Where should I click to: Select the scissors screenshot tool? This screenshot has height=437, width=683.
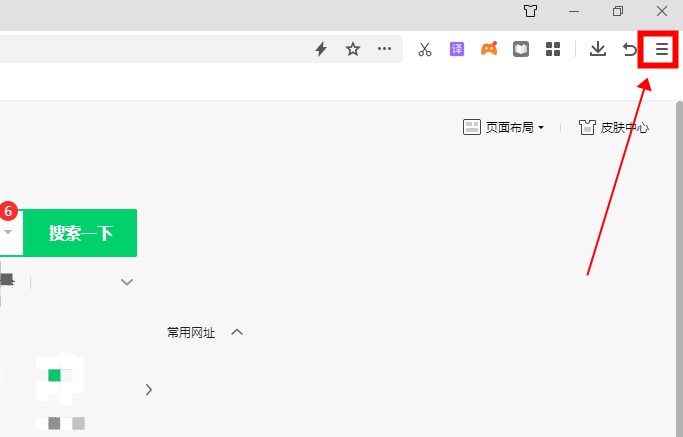[425, 49]
